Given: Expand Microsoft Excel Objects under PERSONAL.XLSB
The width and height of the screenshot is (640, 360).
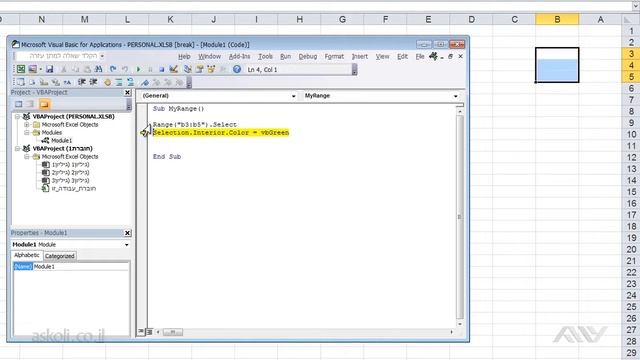Looking at the screenshot, I should [27, 124].
